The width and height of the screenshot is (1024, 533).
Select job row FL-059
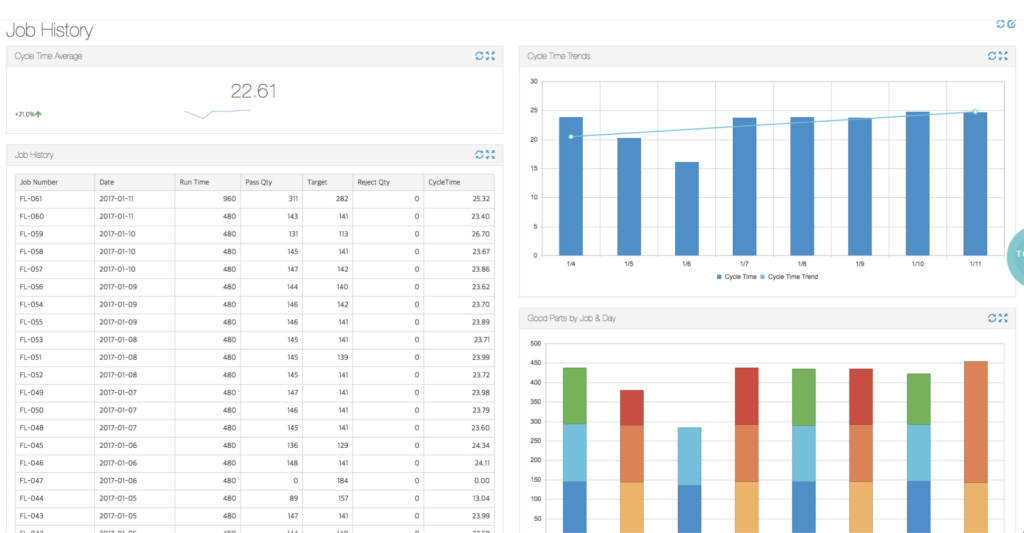(x=255, y=234)
